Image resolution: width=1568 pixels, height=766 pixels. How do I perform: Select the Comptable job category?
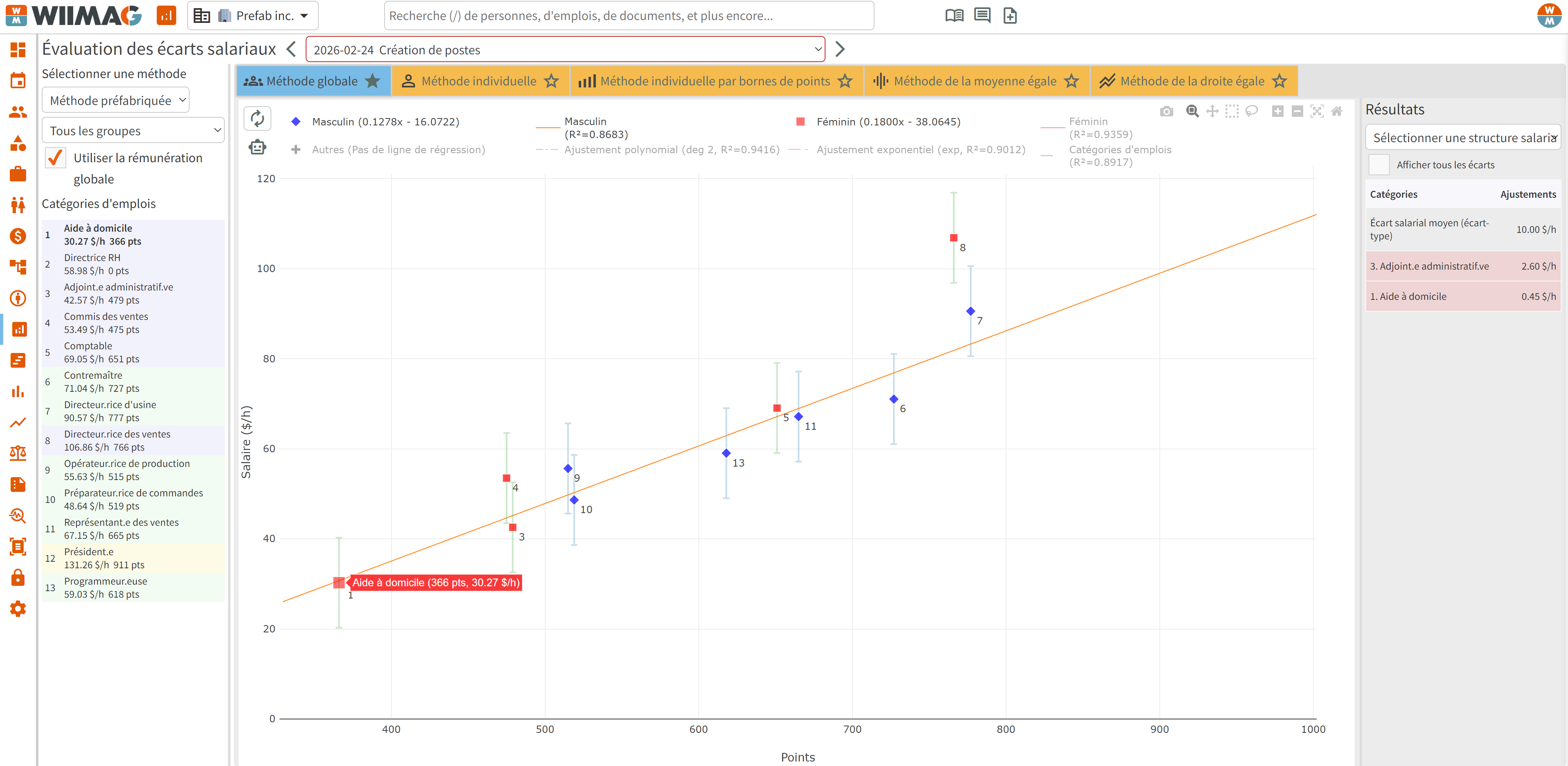pos(133,352)
